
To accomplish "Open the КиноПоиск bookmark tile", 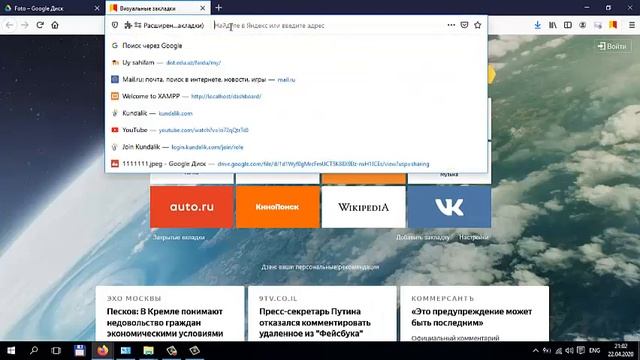I will [x=278, y=207].
